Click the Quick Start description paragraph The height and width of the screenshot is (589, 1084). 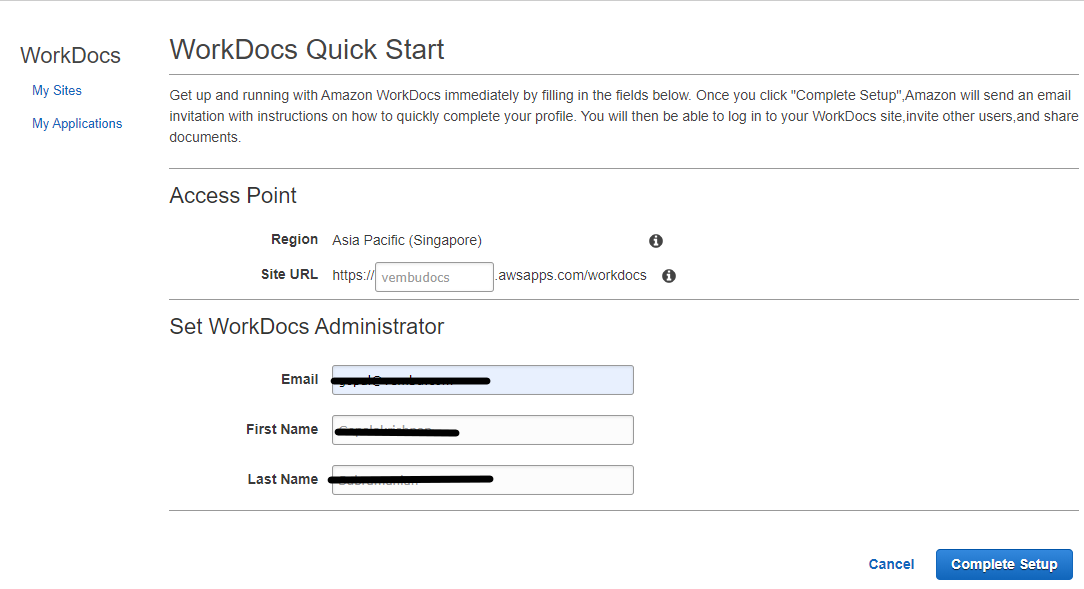(624, 116)
